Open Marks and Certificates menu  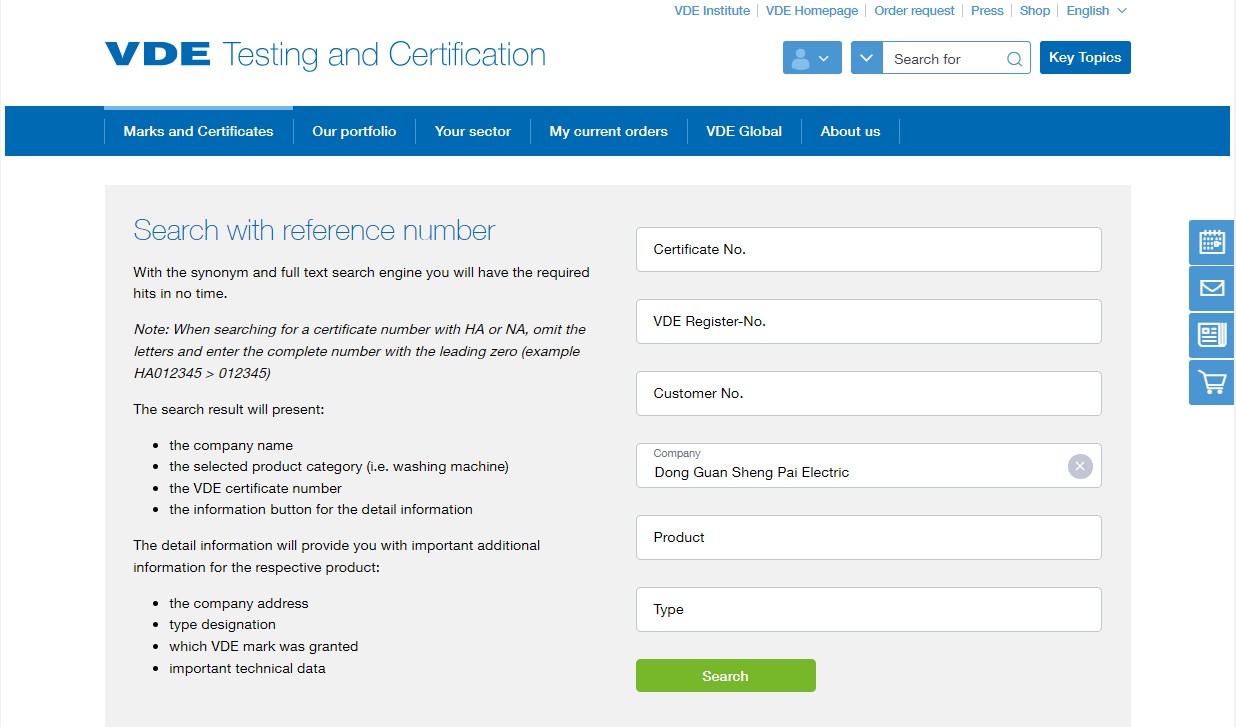(x=198, y=131)
